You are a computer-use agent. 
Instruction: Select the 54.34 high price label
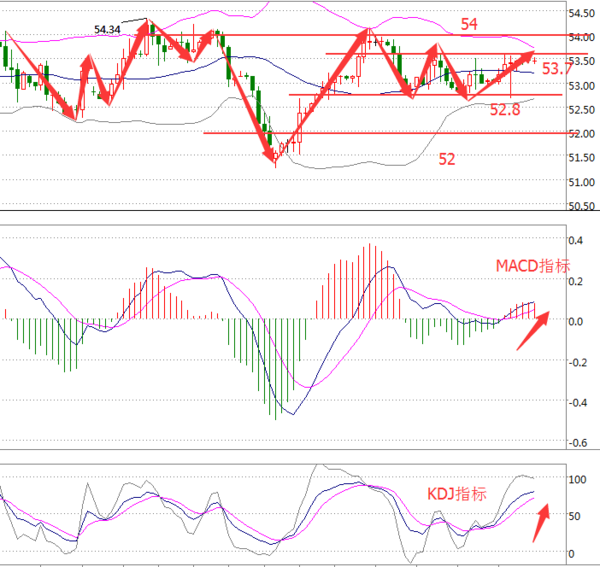tap(107, 29)
